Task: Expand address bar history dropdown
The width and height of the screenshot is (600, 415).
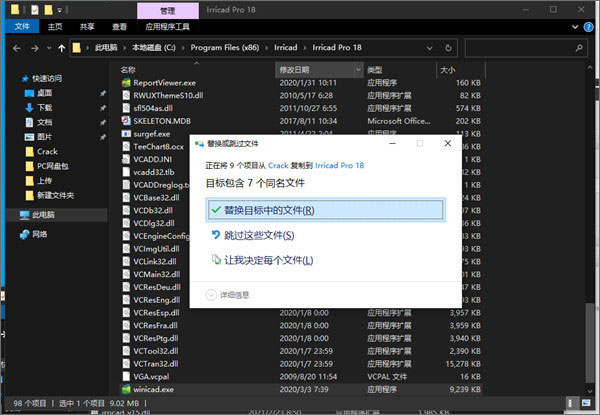Action: pos(429,48)
